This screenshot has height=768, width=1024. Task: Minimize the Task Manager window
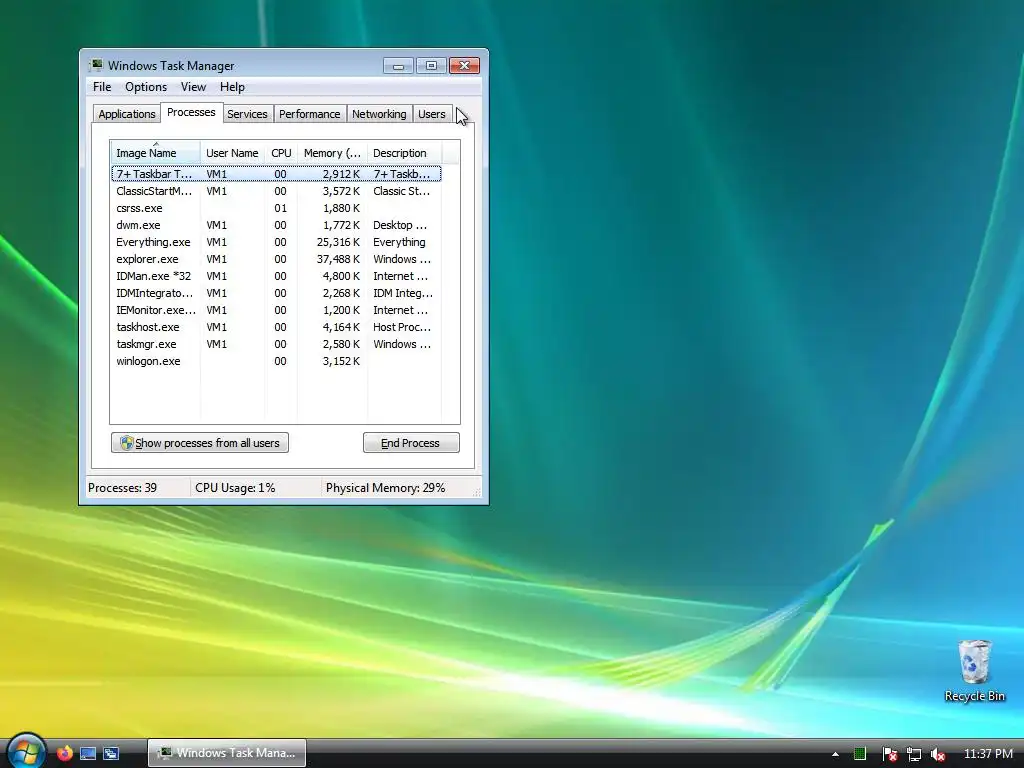point(398,65)
